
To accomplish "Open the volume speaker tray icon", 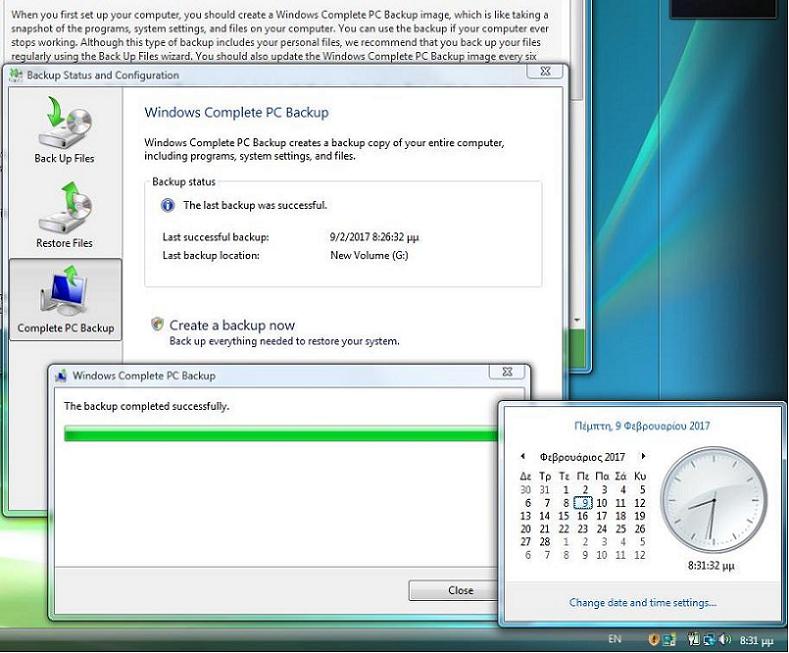I will (x=725, y=639).
